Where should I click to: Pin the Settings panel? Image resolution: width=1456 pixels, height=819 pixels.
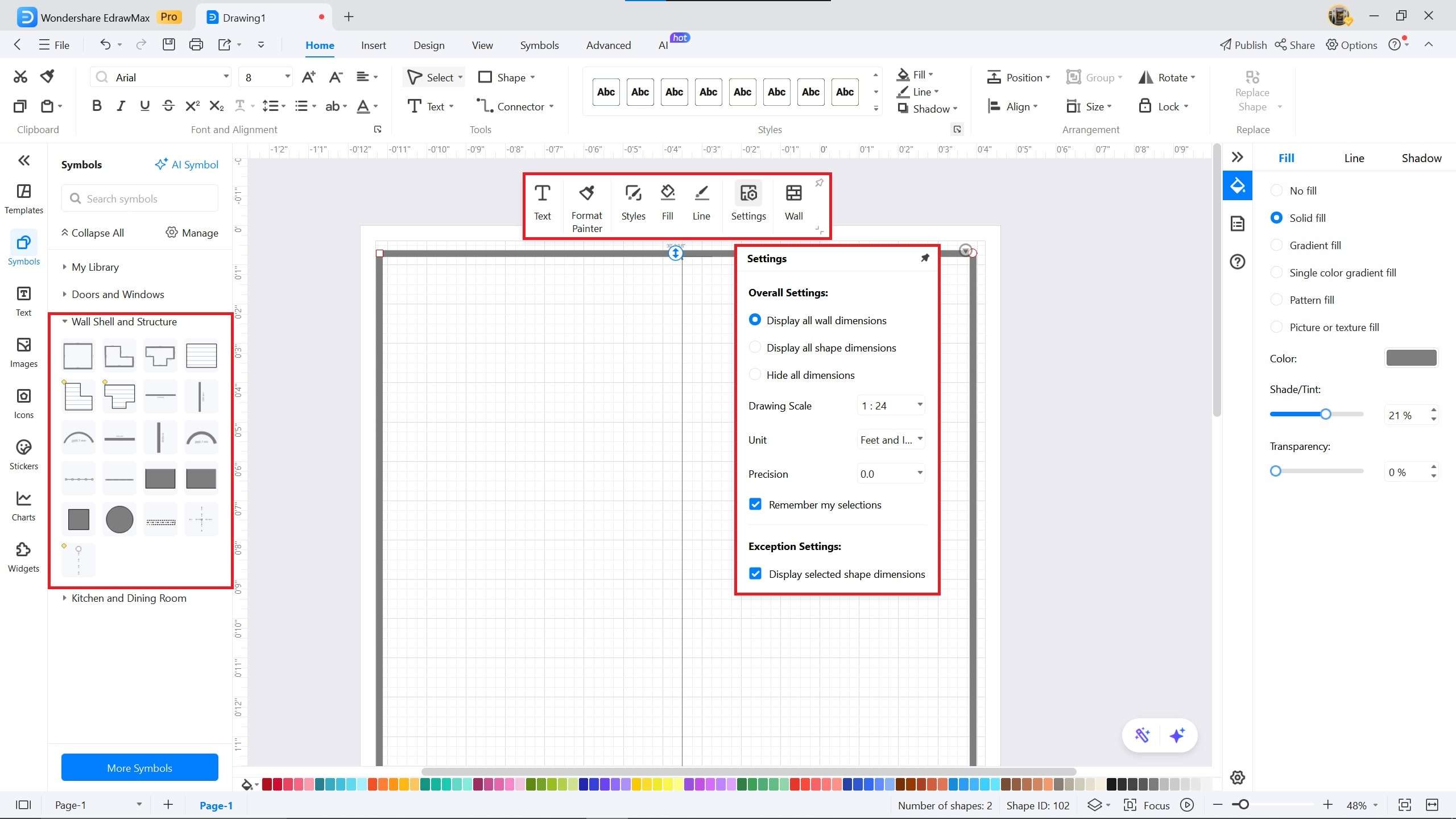click(925, 258)
